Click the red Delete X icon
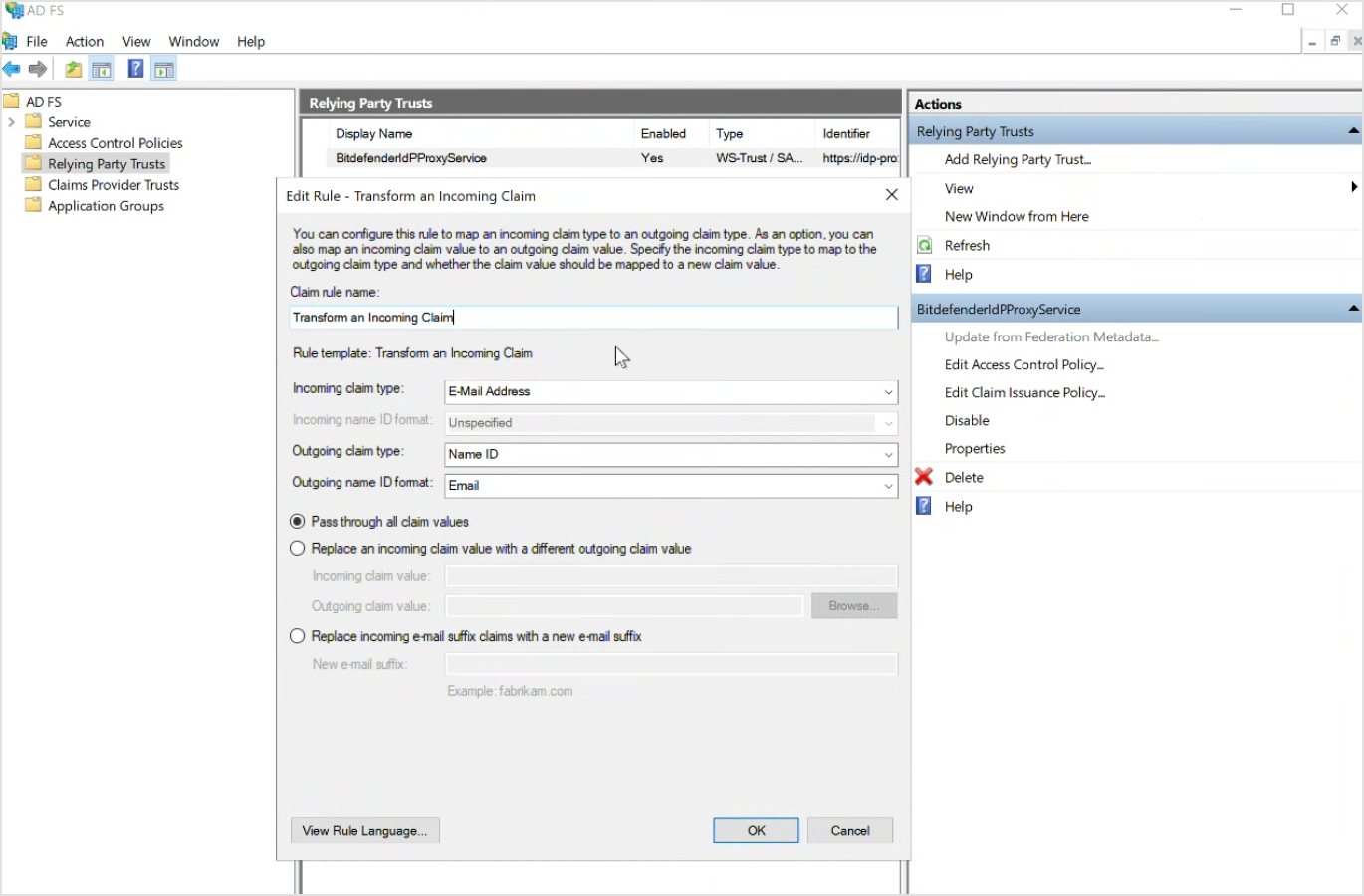The height and width of the screenshot is (896, 1364). (924, 477)
